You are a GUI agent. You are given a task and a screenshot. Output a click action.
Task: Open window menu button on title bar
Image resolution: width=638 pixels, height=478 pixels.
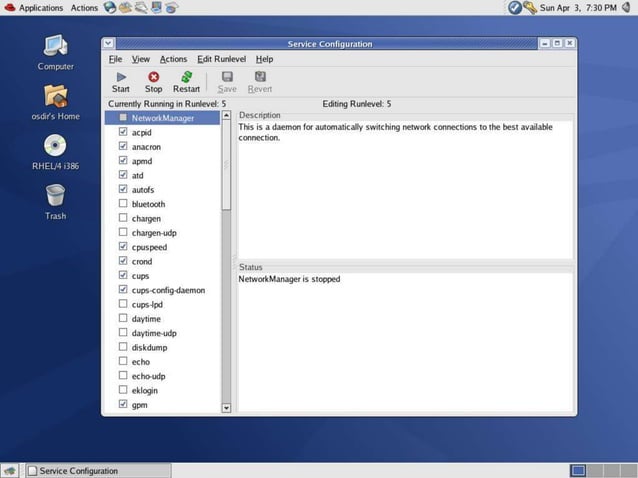point(108,43)
